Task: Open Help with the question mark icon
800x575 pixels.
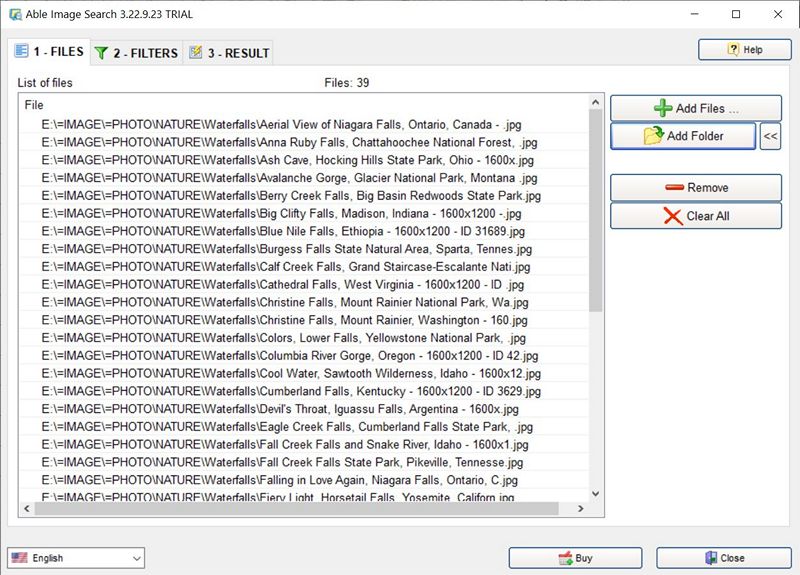Action: (734, 49)
